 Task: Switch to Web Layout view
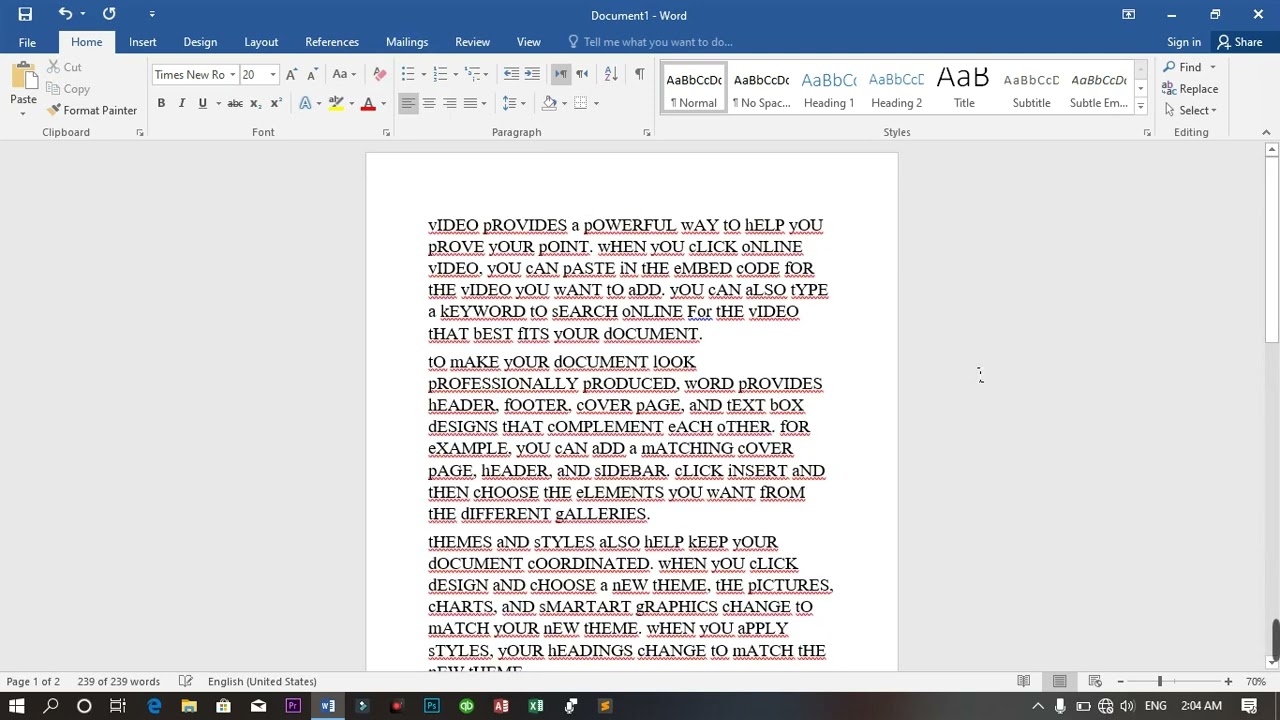[1095, 681]
